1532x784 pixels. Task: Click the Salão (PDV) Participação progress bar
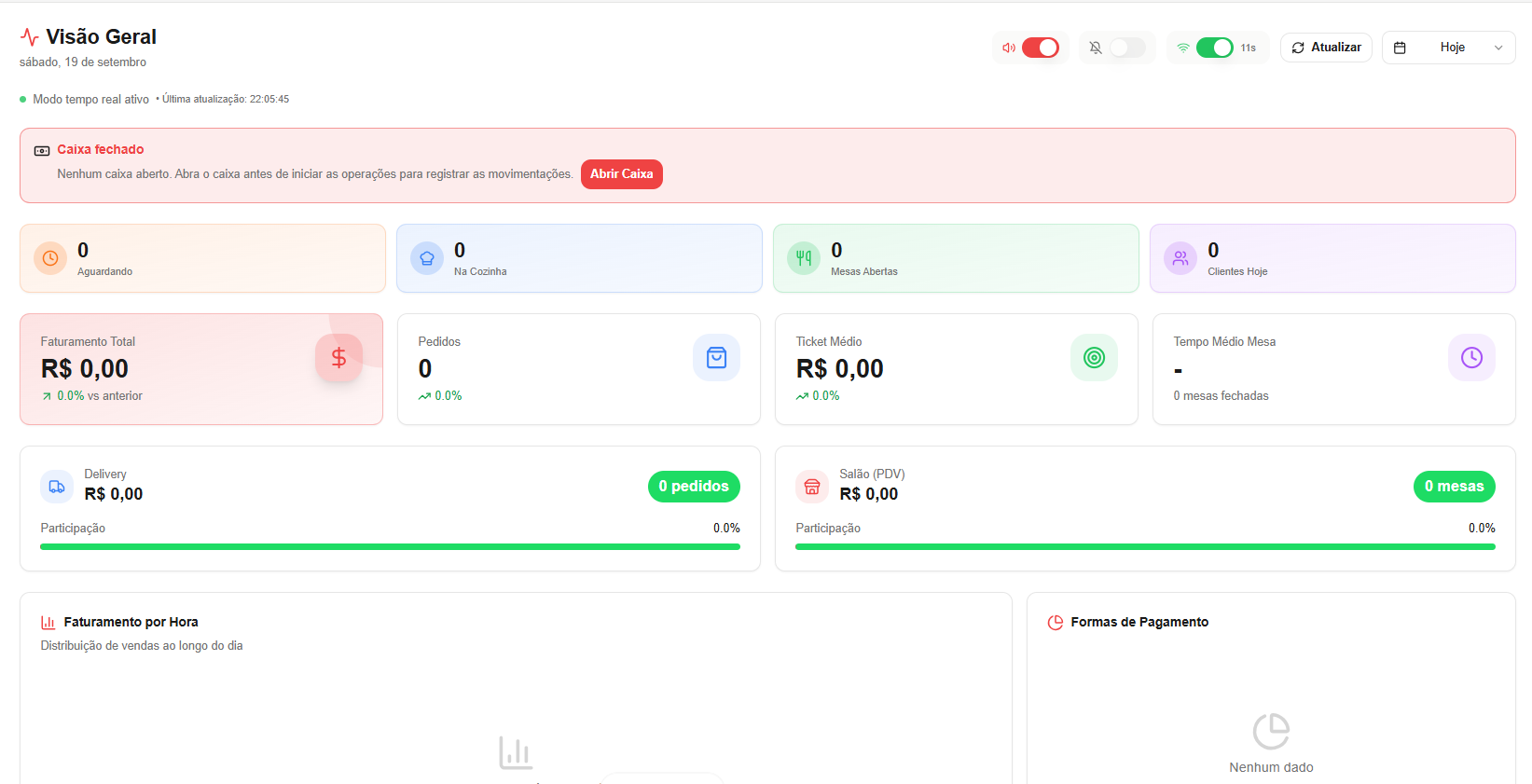coord(1145,547)
